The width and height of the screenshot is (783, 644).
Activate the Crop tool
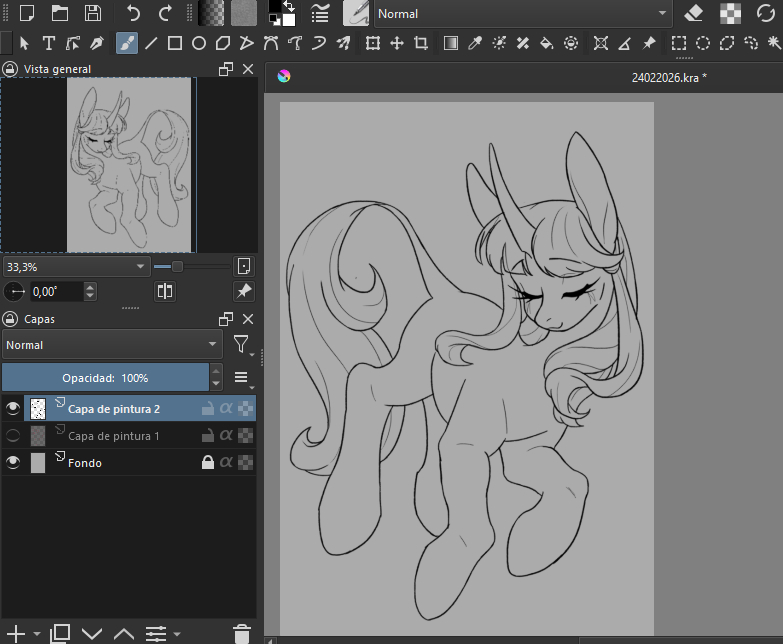coord(421,43)
